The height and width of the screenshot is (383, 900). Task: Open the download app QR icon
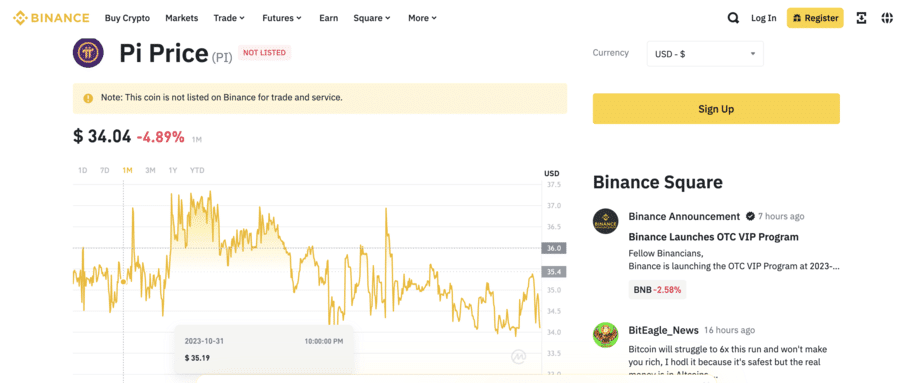(x=861, y=18)
